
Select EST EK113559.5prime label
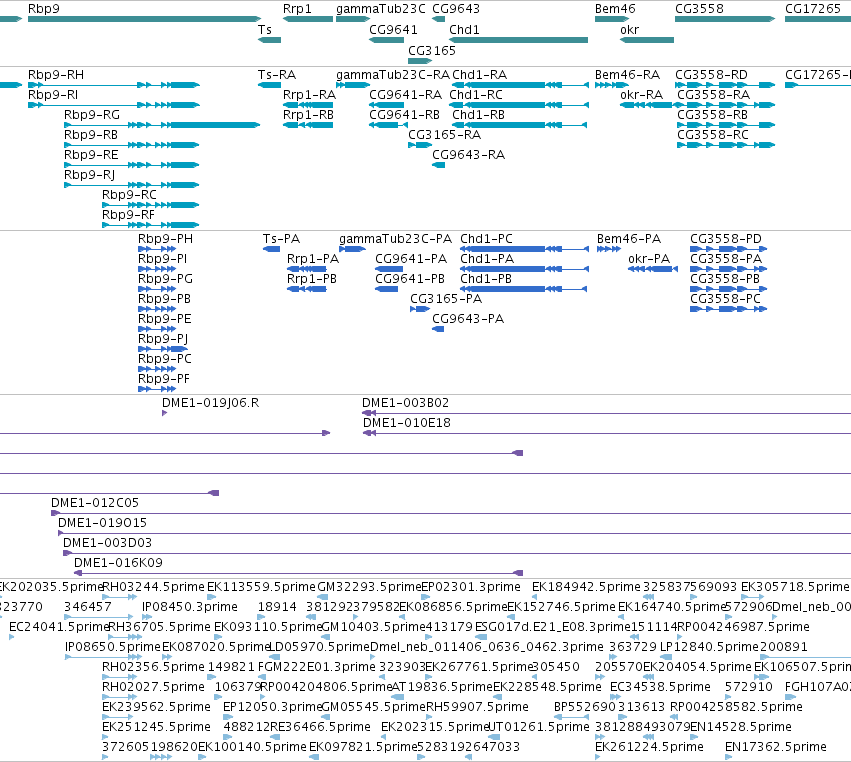tap(261, 587)
